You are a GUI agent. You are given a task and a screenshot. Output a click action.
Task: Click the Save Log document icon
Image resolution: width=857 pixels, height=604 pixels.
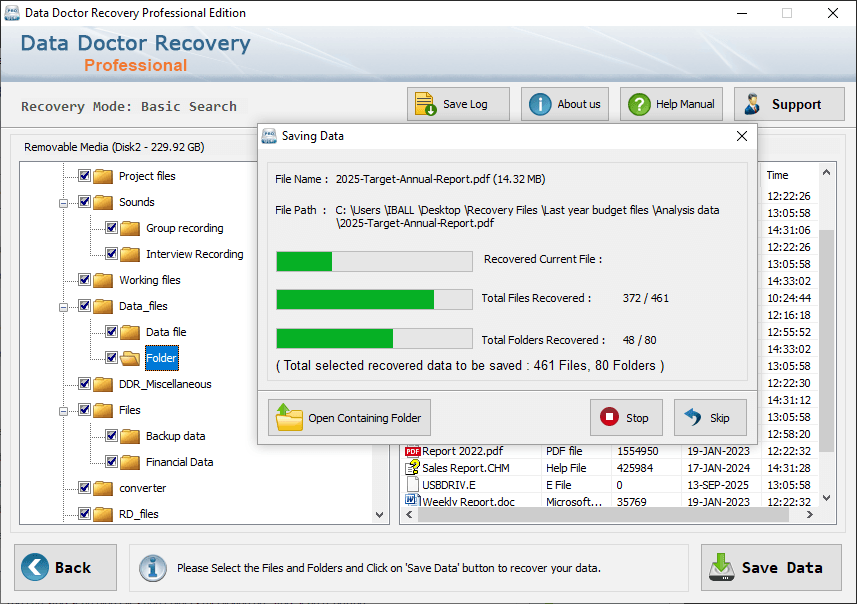tap(425, 104)
